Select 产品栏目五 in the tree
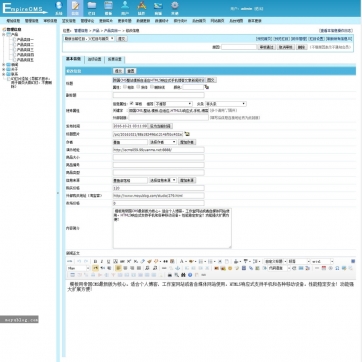The width and height of the screenshot is (362, 362). pos(25,60)
